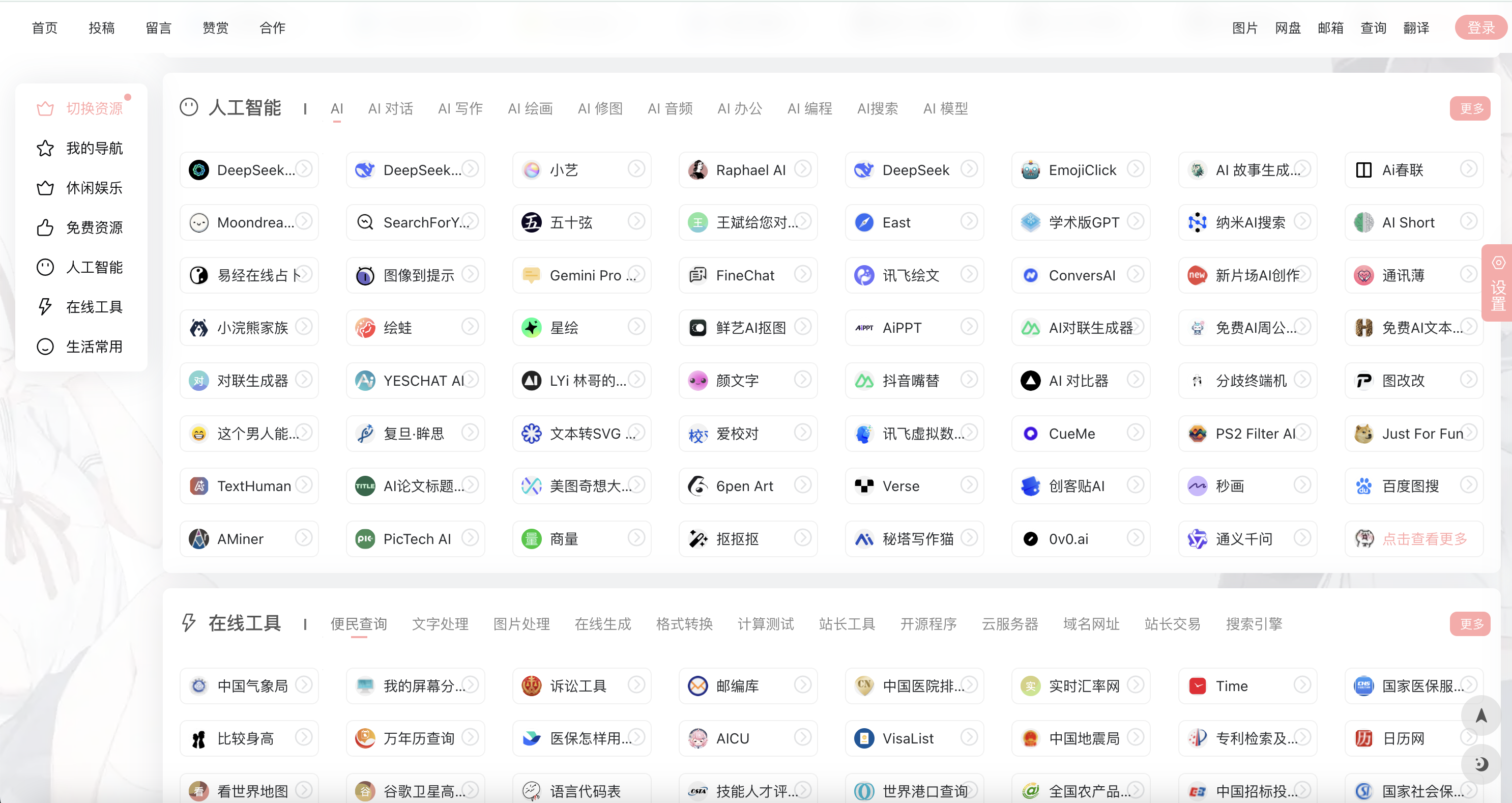The height and width of the screenshot is (803, 1512).
Task: Open the EmojiClick robot icon
Action: coord(1030,169)
